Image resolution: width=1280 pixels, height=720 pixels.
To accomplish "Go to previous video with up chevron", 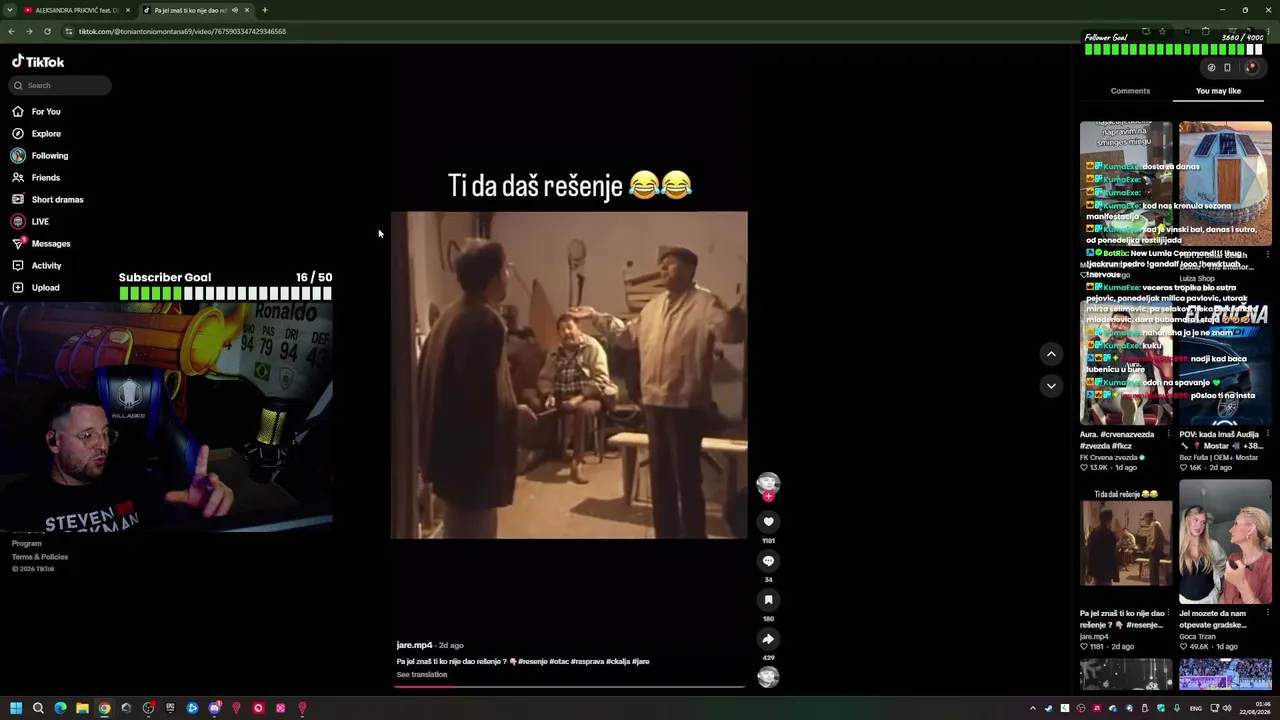I will click(x=1051, y=353).
